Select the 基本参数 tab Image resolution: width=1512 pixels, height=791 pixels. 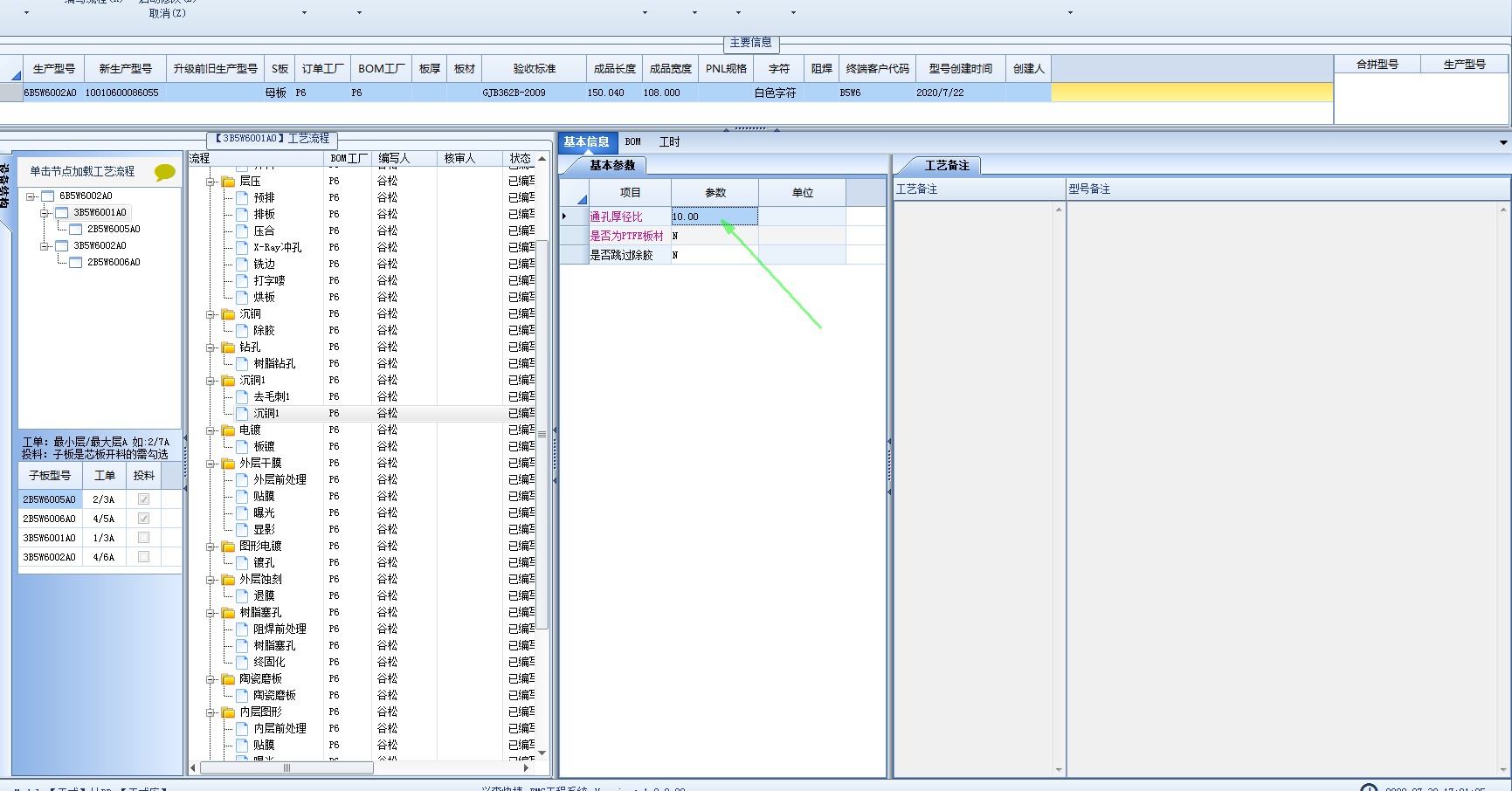point(611,166)
